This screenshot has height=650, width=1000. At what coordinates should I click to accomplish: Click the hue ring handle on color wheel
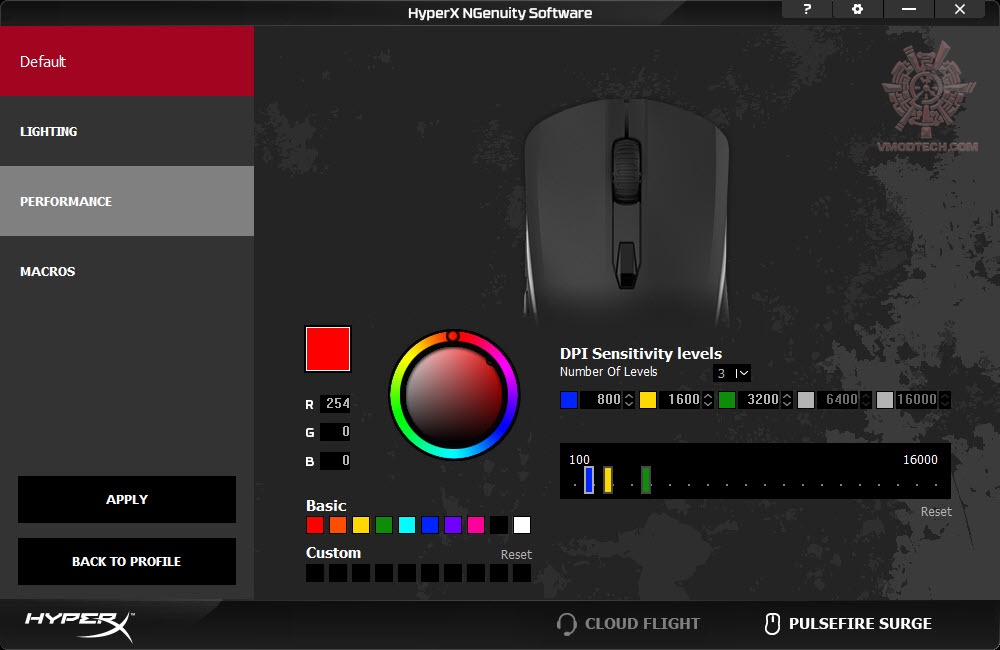[453, 336]
